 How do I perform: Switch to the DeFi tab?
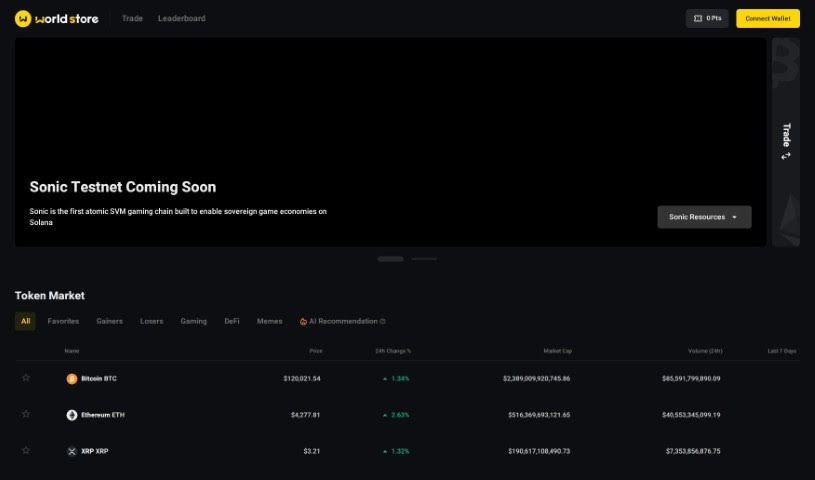click(232, 321)
